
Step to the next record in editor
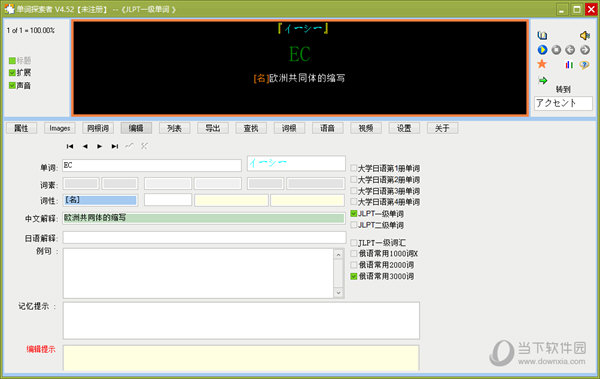click(x=99, y=146)
